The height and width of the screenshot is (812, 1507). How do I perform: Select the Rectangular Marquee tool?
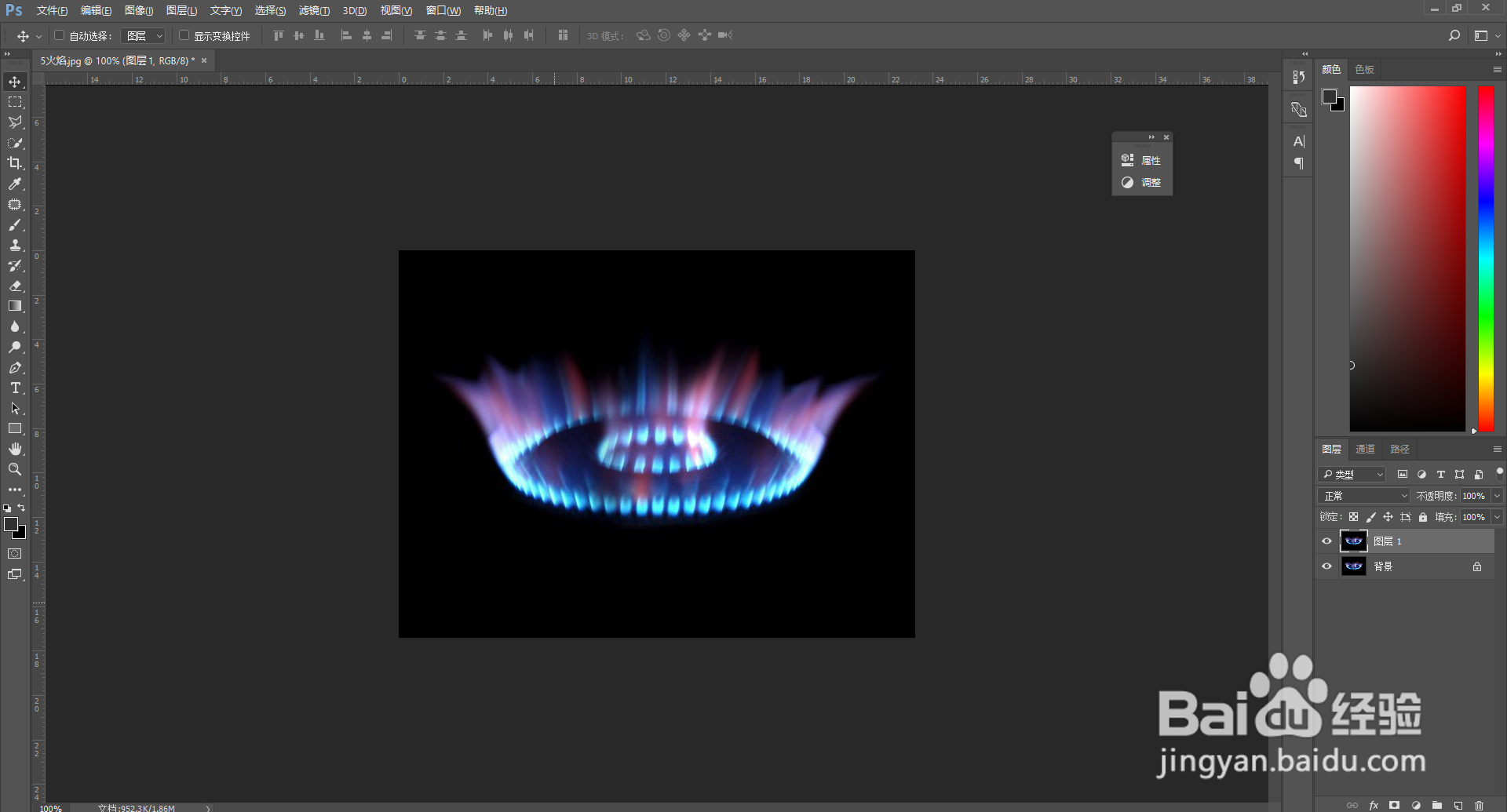[x=14, y=101]
